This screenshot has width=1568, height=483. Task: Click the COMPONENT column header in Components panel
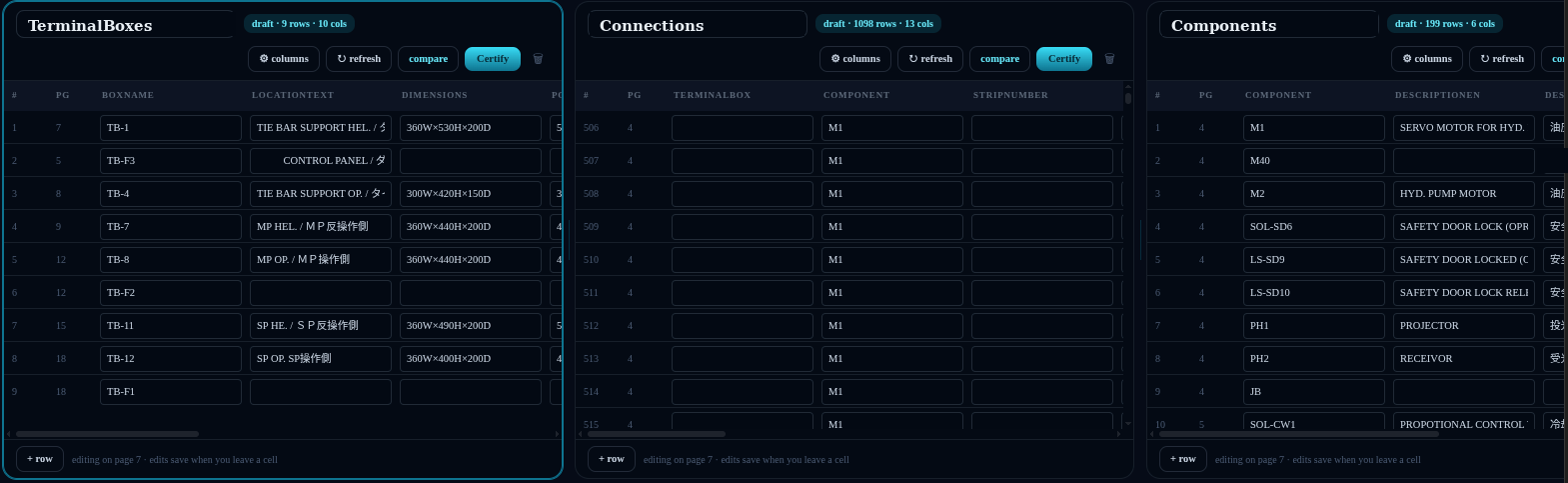click(1278, 95)
